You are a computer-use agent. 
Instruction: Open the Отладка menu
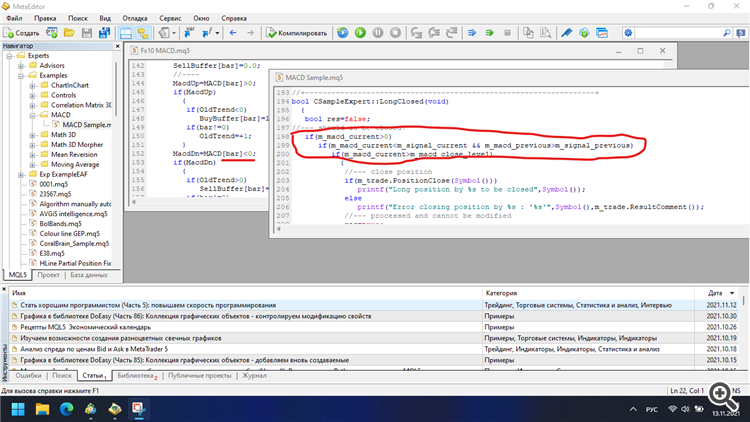(135, 18)
